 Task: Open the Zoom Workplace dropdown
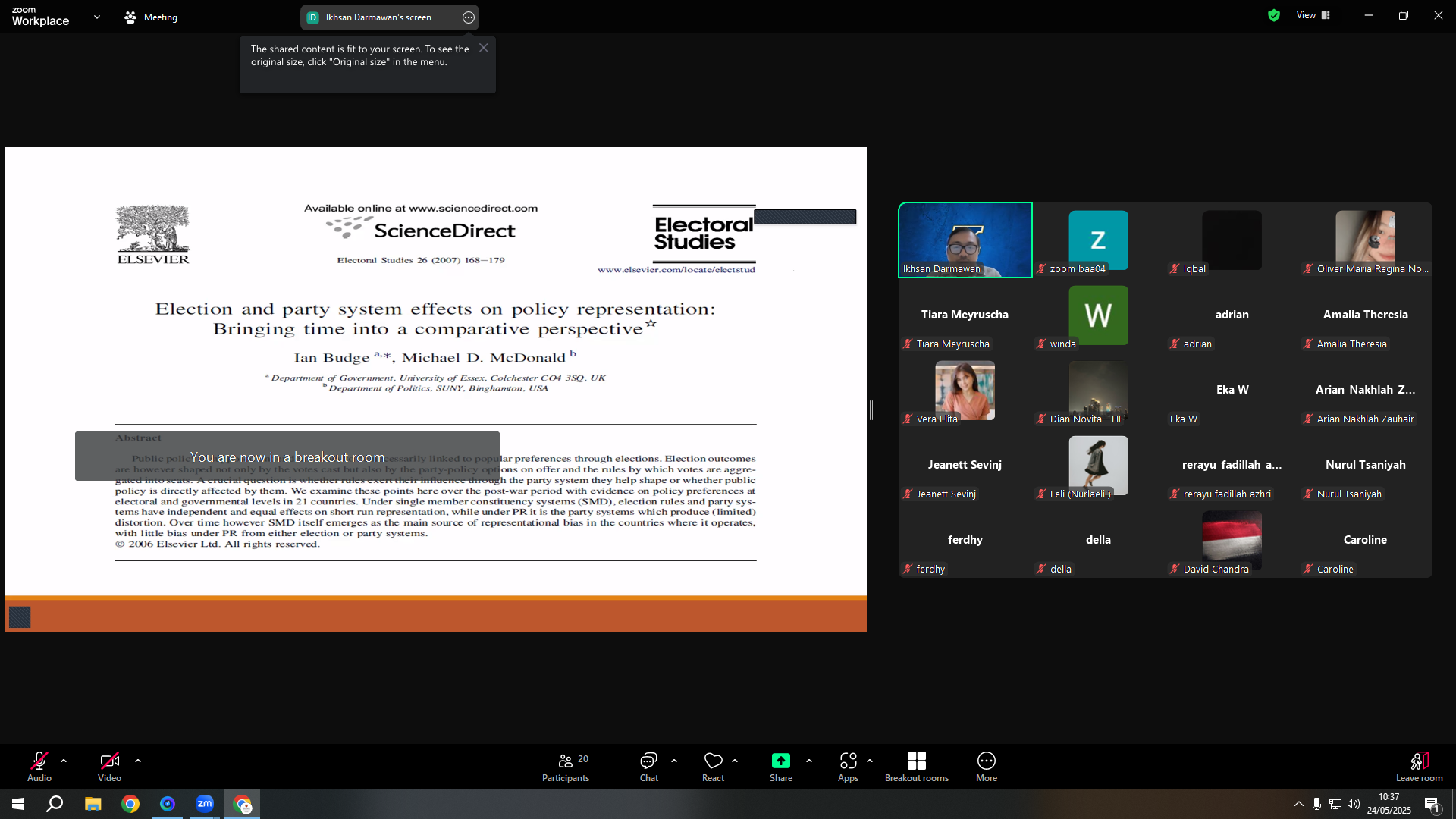point(97,17)
